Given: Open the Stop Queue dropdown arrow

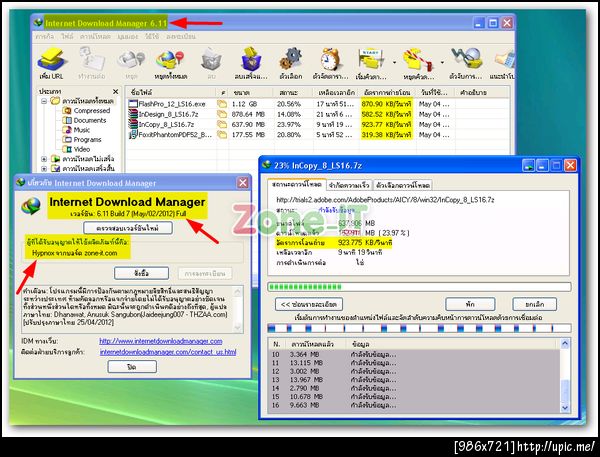Looking at the screenshot, I should tap(442, 62).
